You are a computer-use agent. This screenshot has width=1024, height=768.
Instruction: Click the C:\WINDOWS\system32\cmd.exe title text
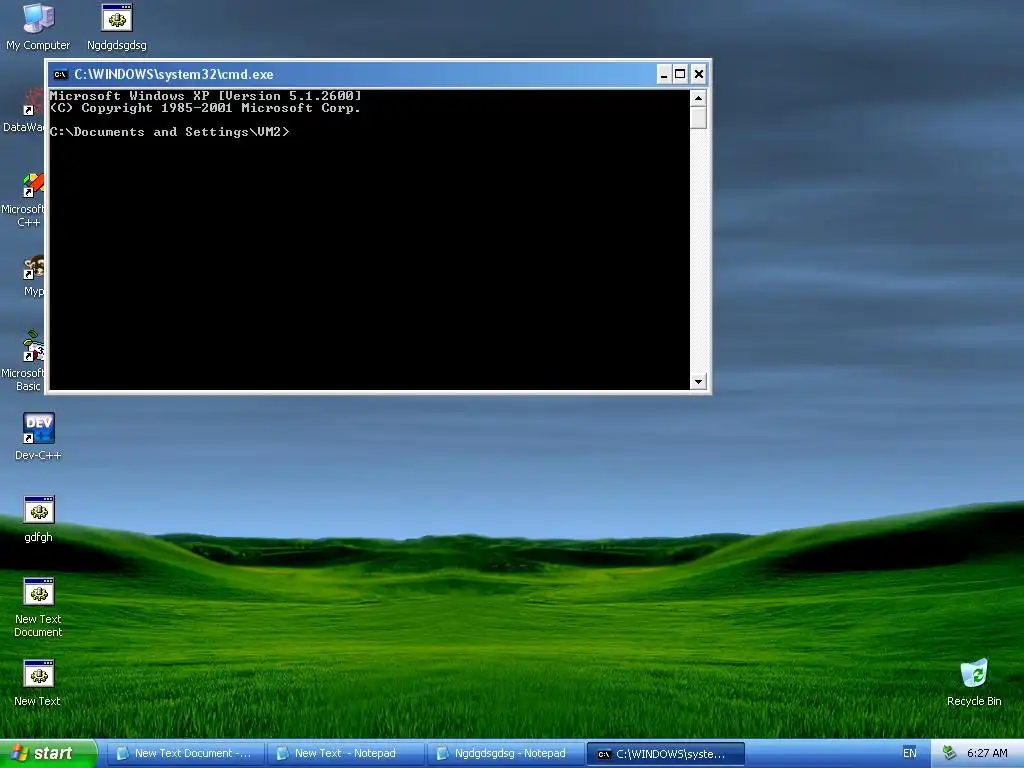tap(174, 74)
